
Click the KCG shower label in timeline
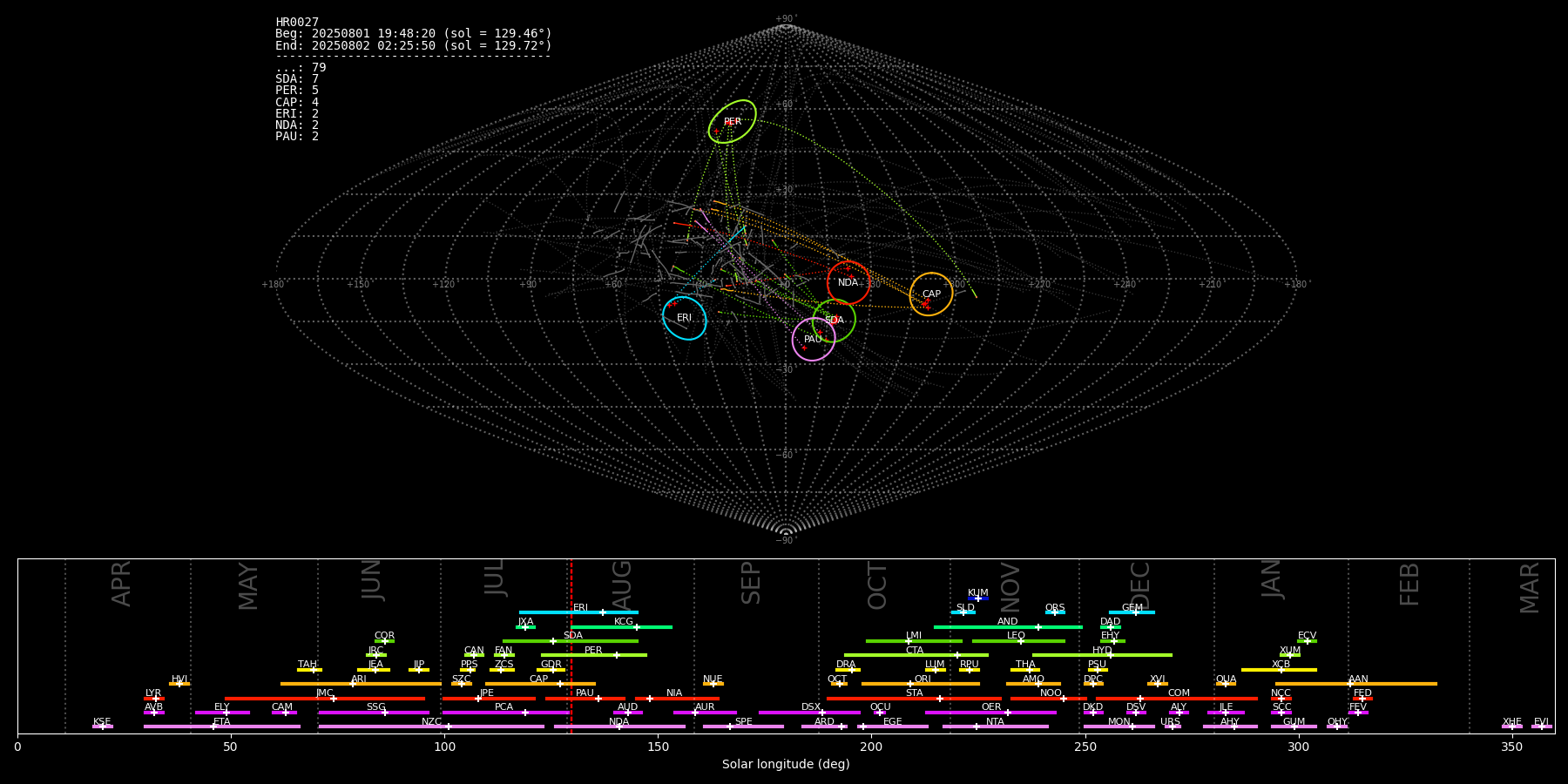tap(624, 622)
